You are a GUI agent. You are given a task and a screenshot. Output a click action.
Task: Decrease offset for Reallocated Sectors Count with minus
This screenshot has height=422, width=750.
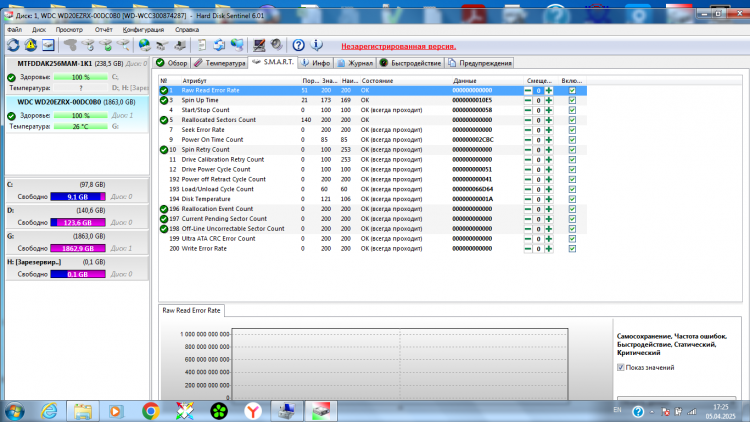point(528,120)
